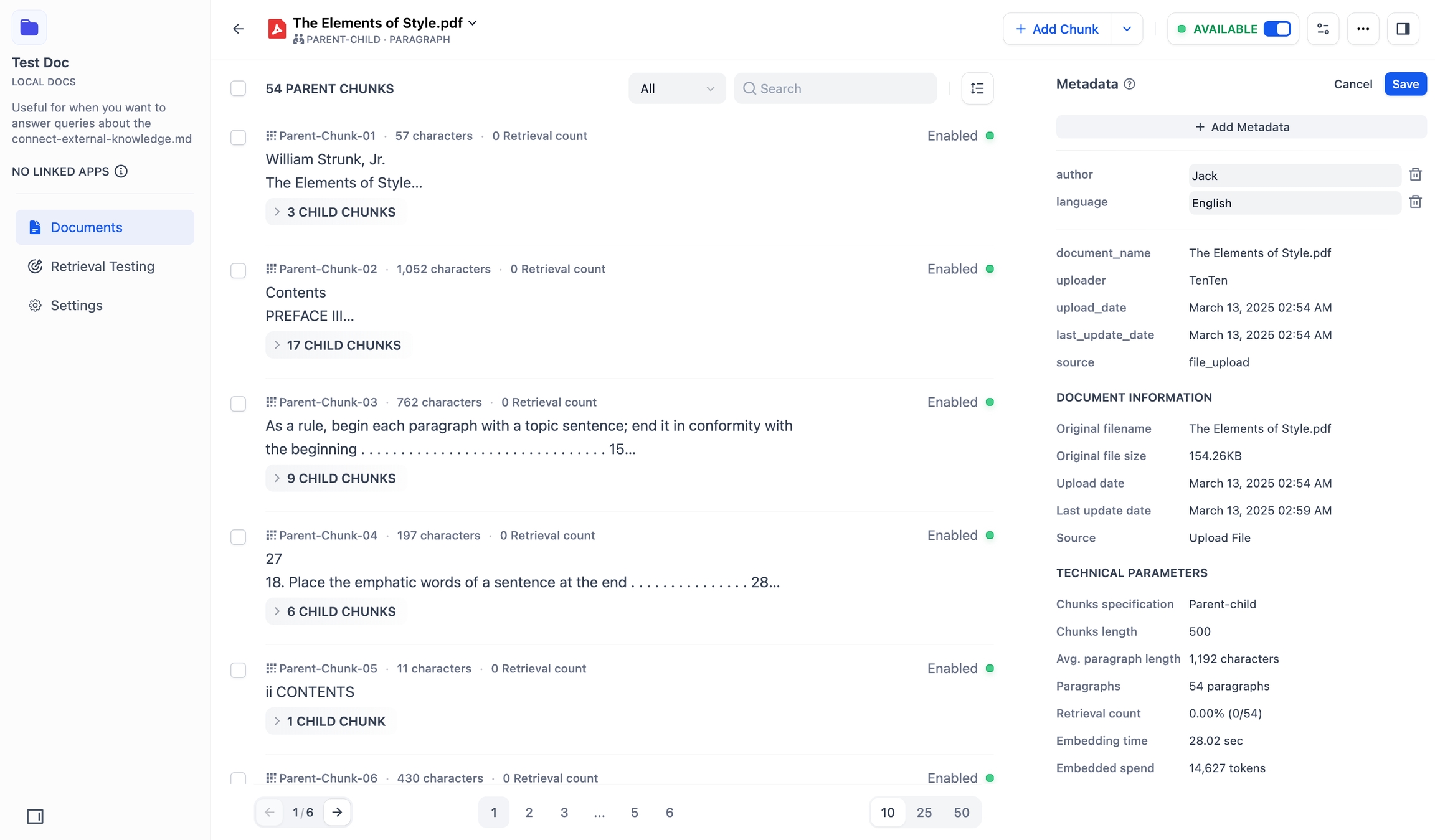Image resolution: width=1435 pixels, height=840 pixels.
Task: Open Retrieval Testing in sidebar
Action: click(102, 267)
